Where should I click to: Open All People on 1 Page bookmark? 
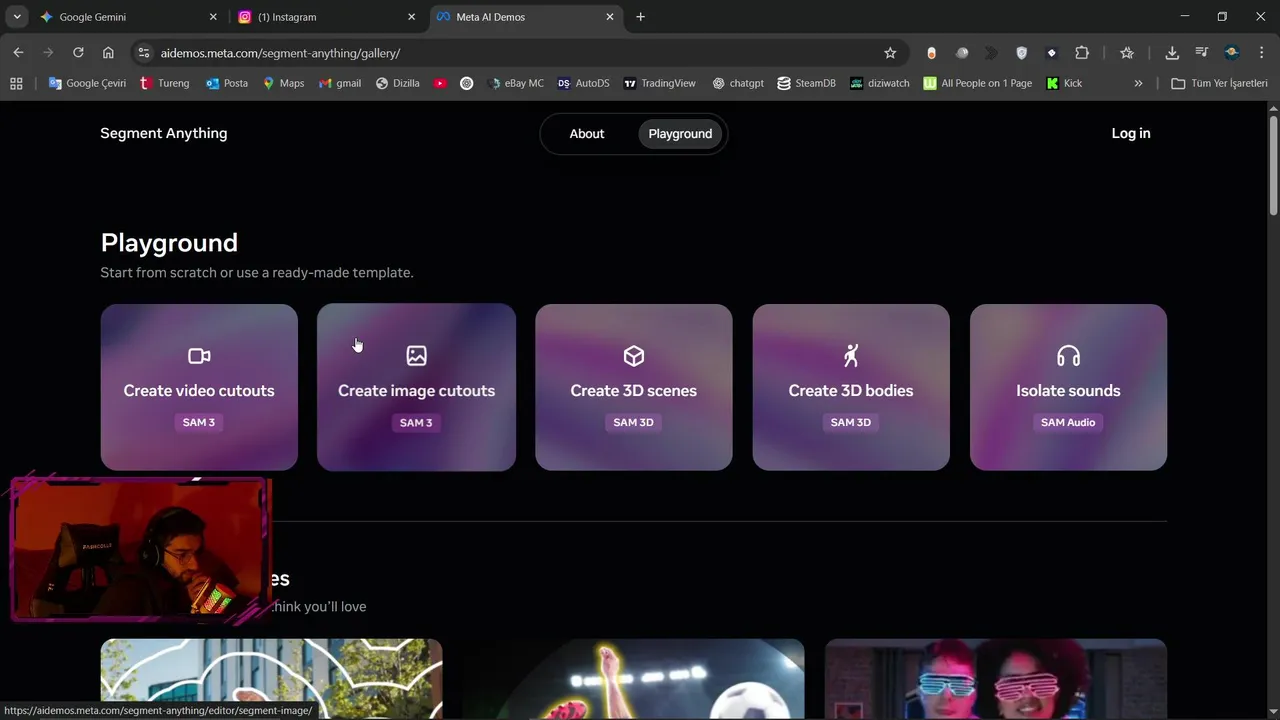977,83
